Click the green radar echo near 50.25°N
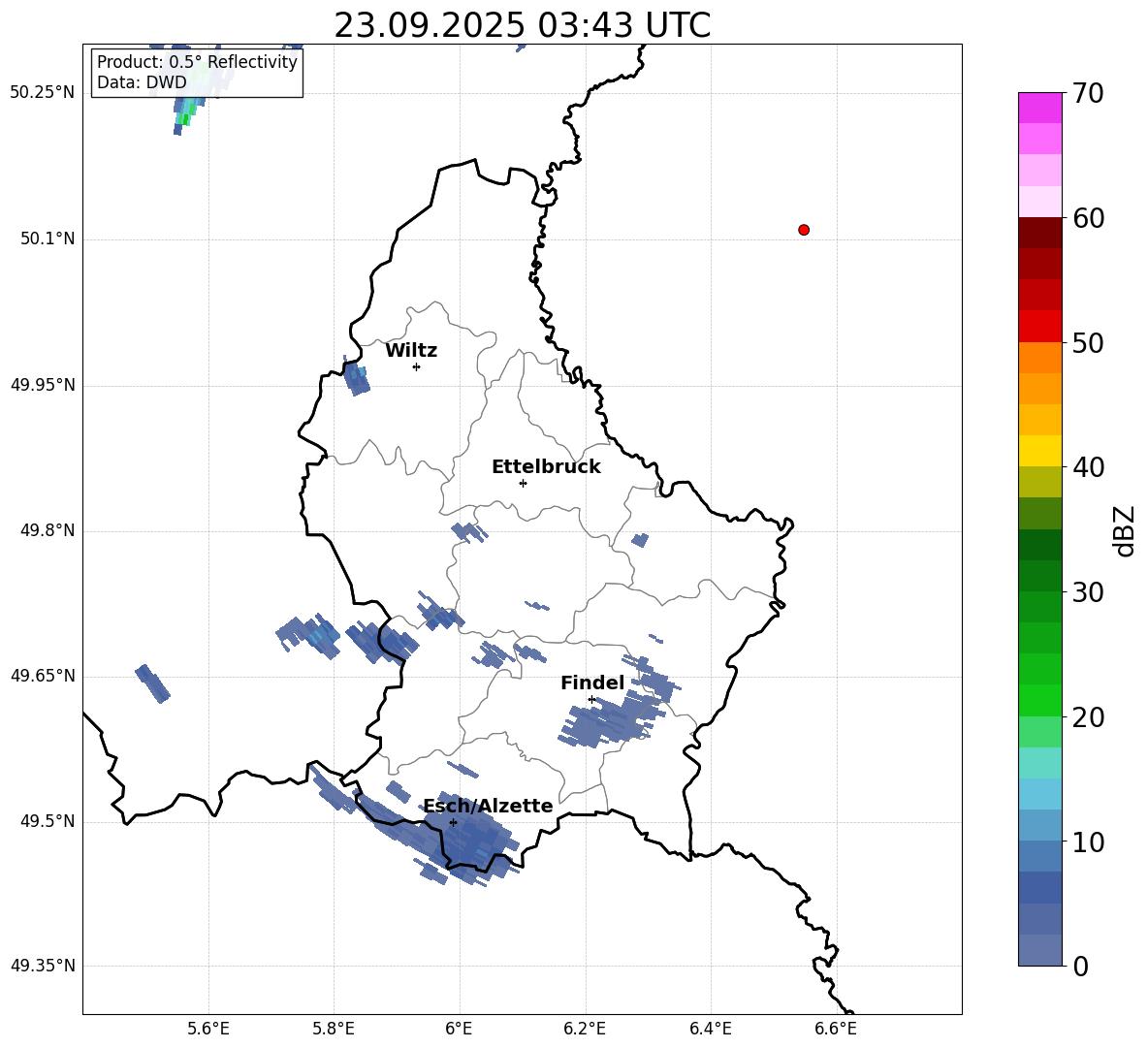1148x1048 pixels. pyautogui.click(x=187, y=111)
